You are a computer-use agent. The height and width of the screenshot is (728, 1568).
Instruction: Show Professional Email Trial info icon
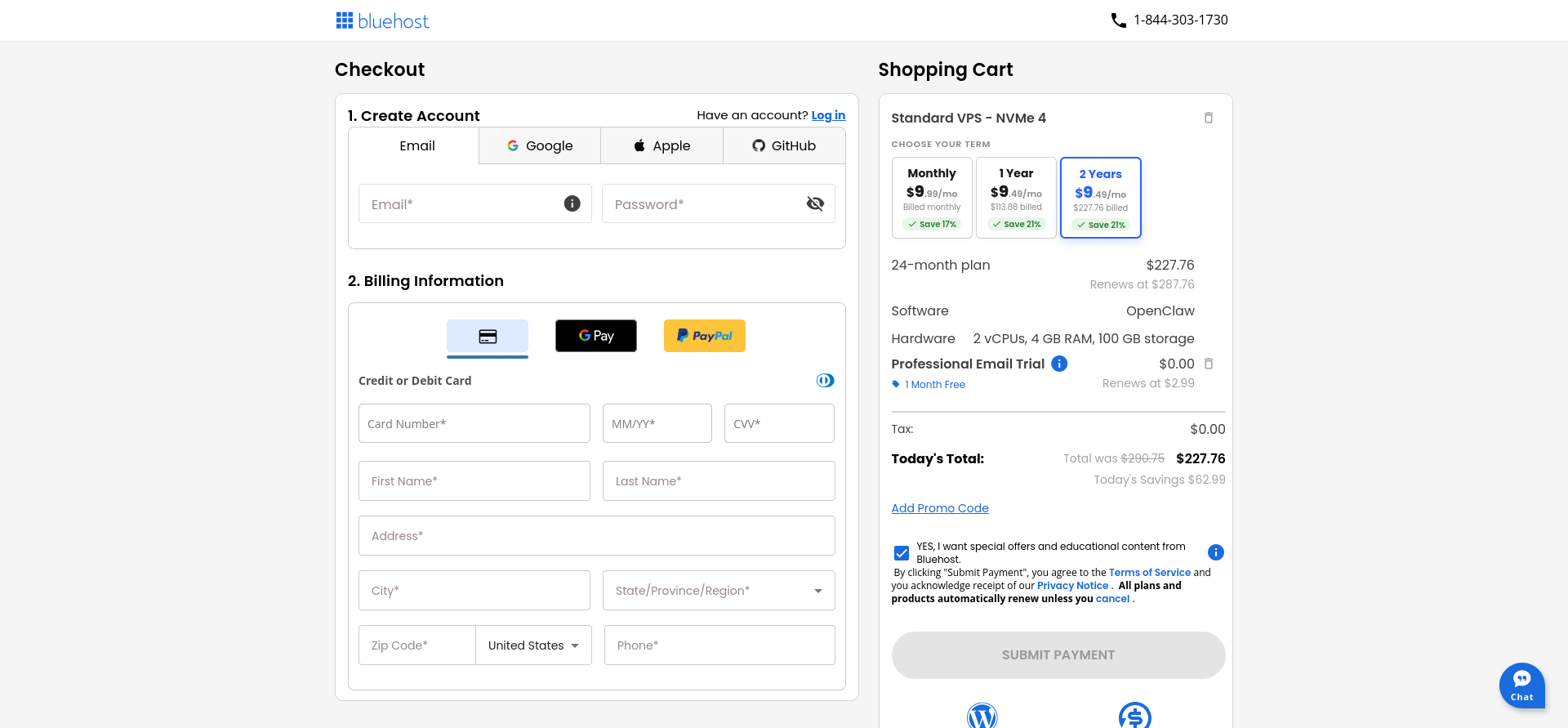click(x=1059, y=364)
